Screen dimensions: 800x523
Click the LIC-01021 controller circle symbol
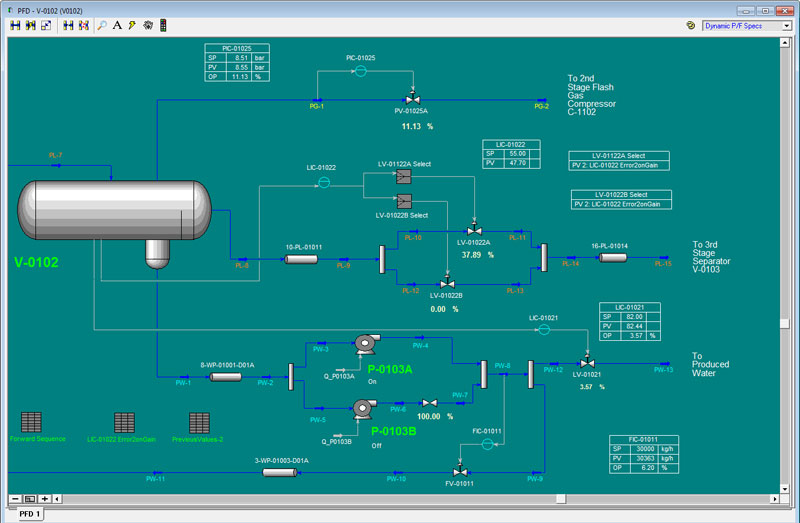pyautogui.click(x=544, y=329)
